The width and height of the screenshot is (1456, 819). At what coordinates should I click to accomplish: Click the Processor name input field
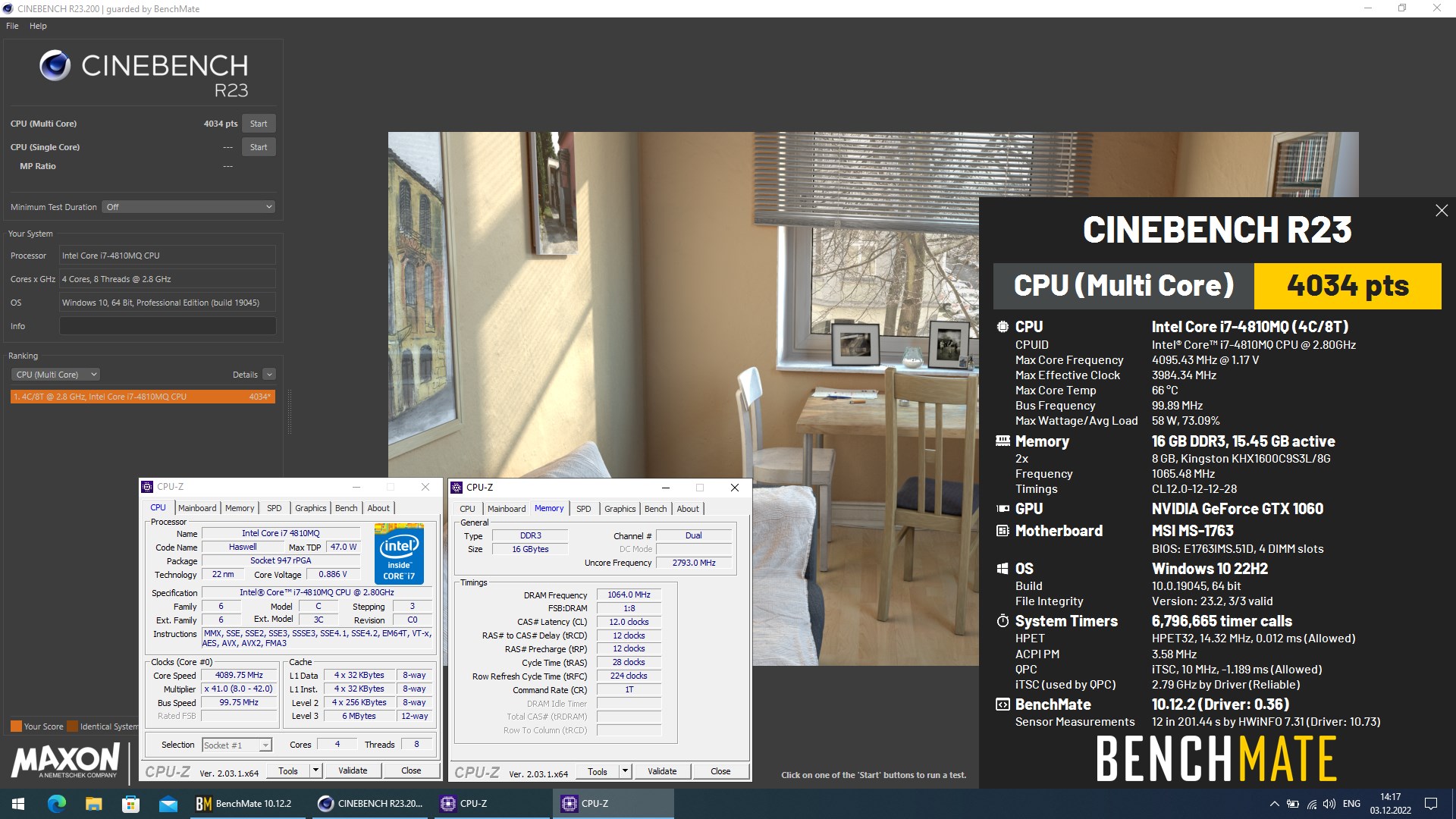(168, 256)
